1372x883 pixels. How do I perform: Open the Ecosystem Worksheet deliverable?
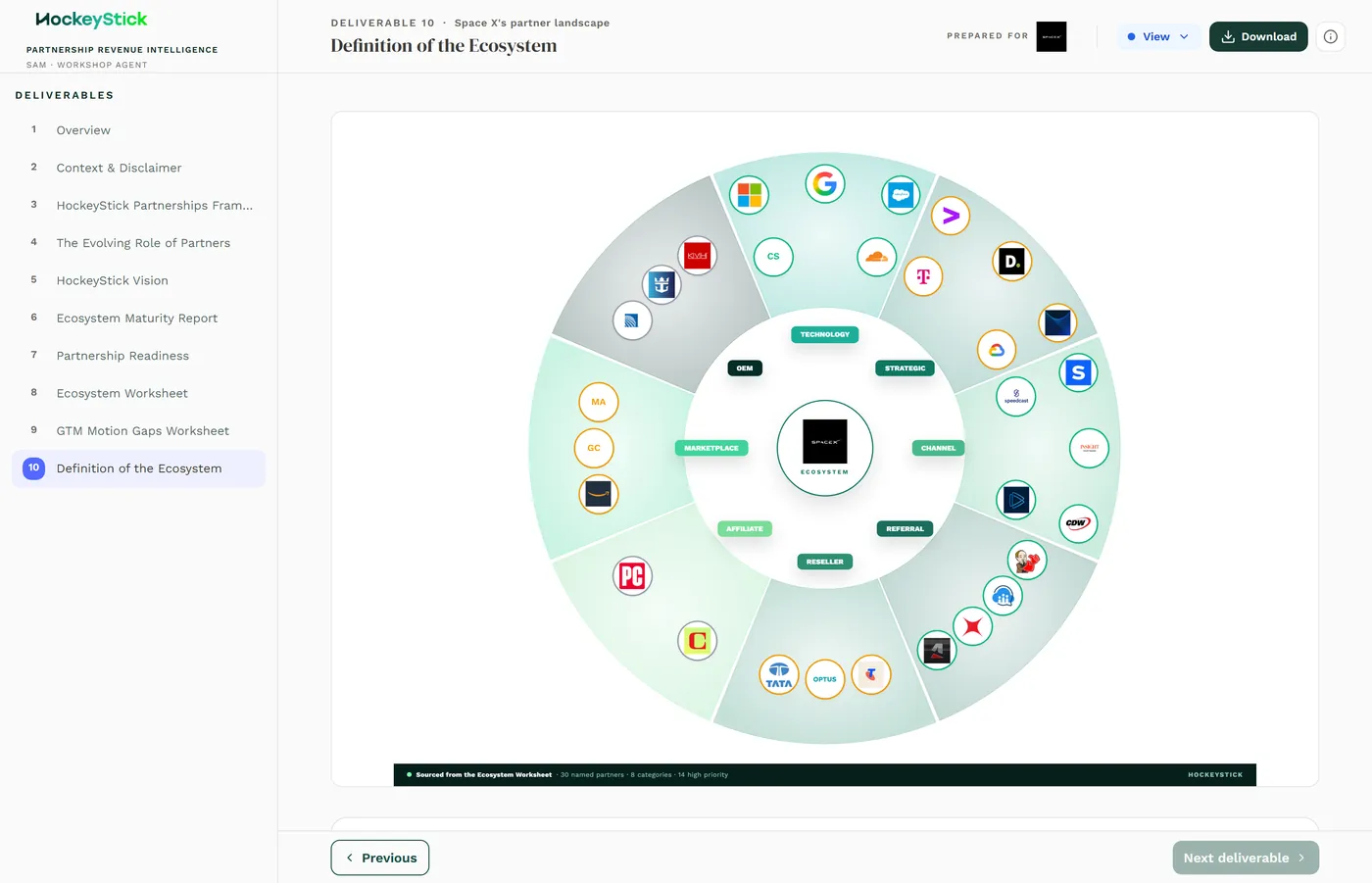[x=138, y=393]
